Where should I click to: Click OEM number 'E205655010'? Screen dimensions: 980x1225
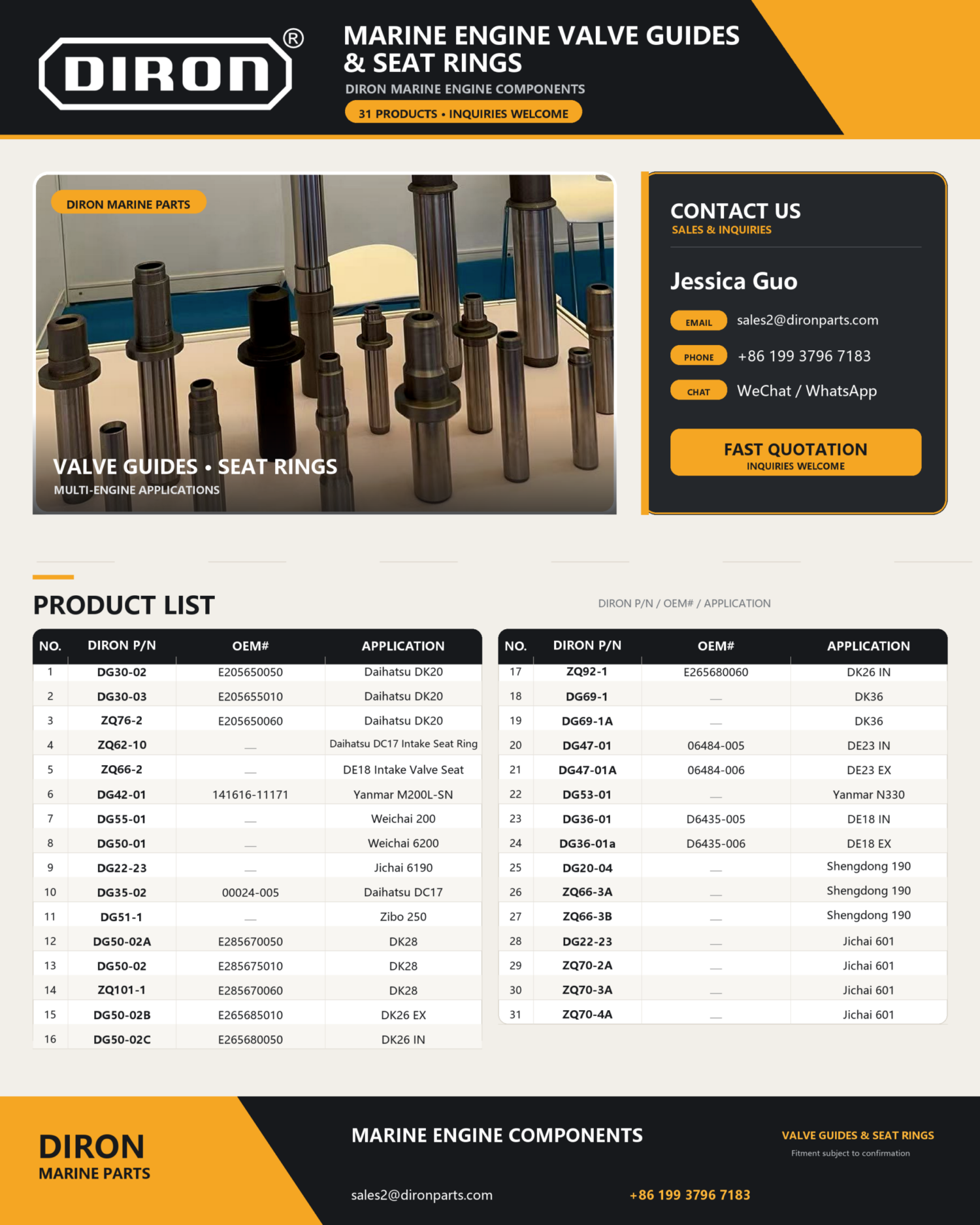pos(250,696)
